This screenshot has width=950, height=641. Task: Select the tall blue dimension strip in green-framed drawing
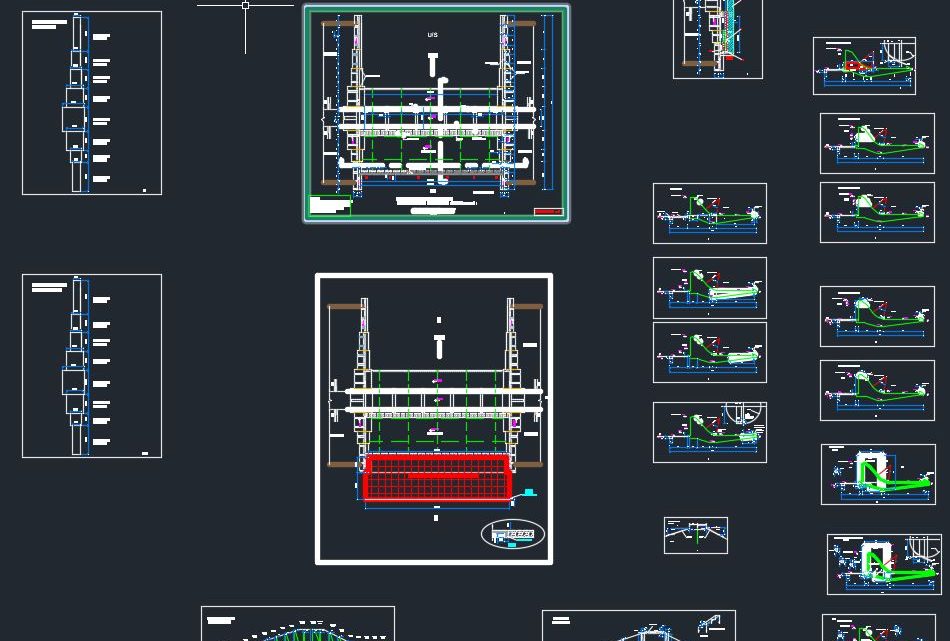(x=548, y=102)
